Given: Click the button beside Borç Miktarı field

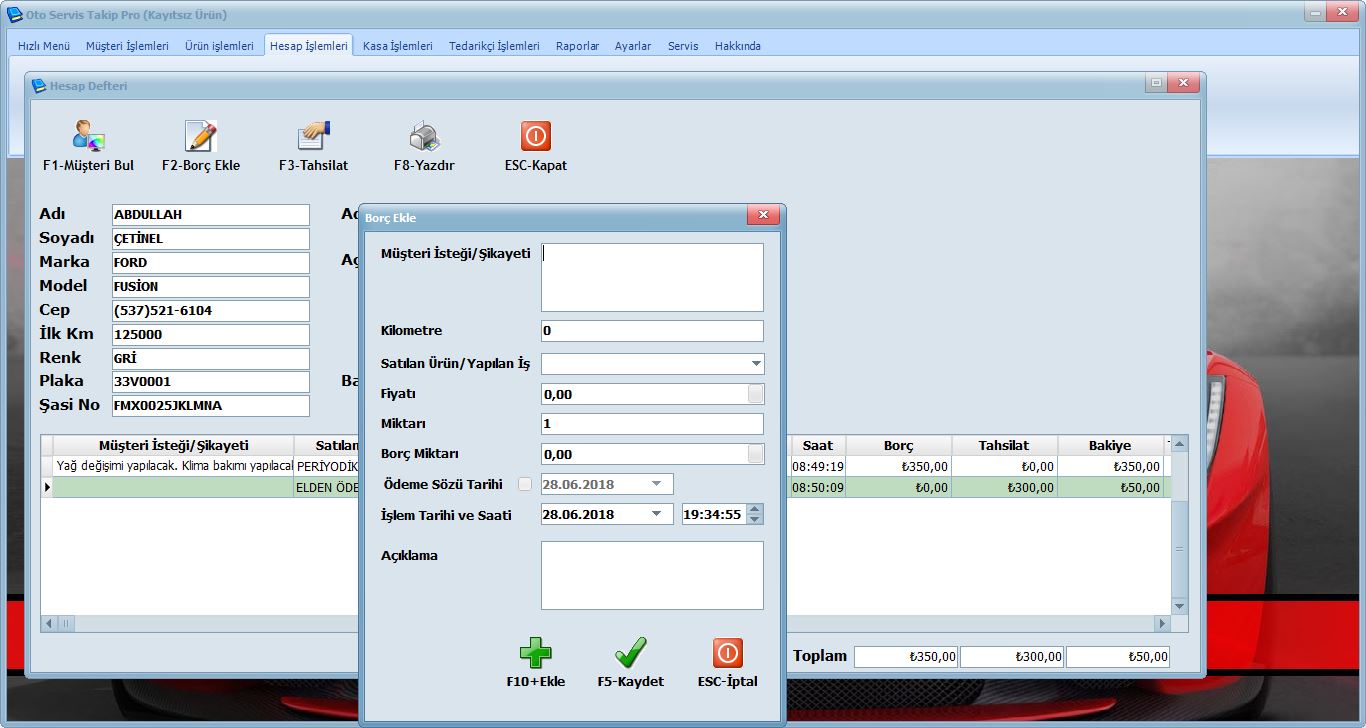Looking at the screenshot, I should tap(756, 454).
